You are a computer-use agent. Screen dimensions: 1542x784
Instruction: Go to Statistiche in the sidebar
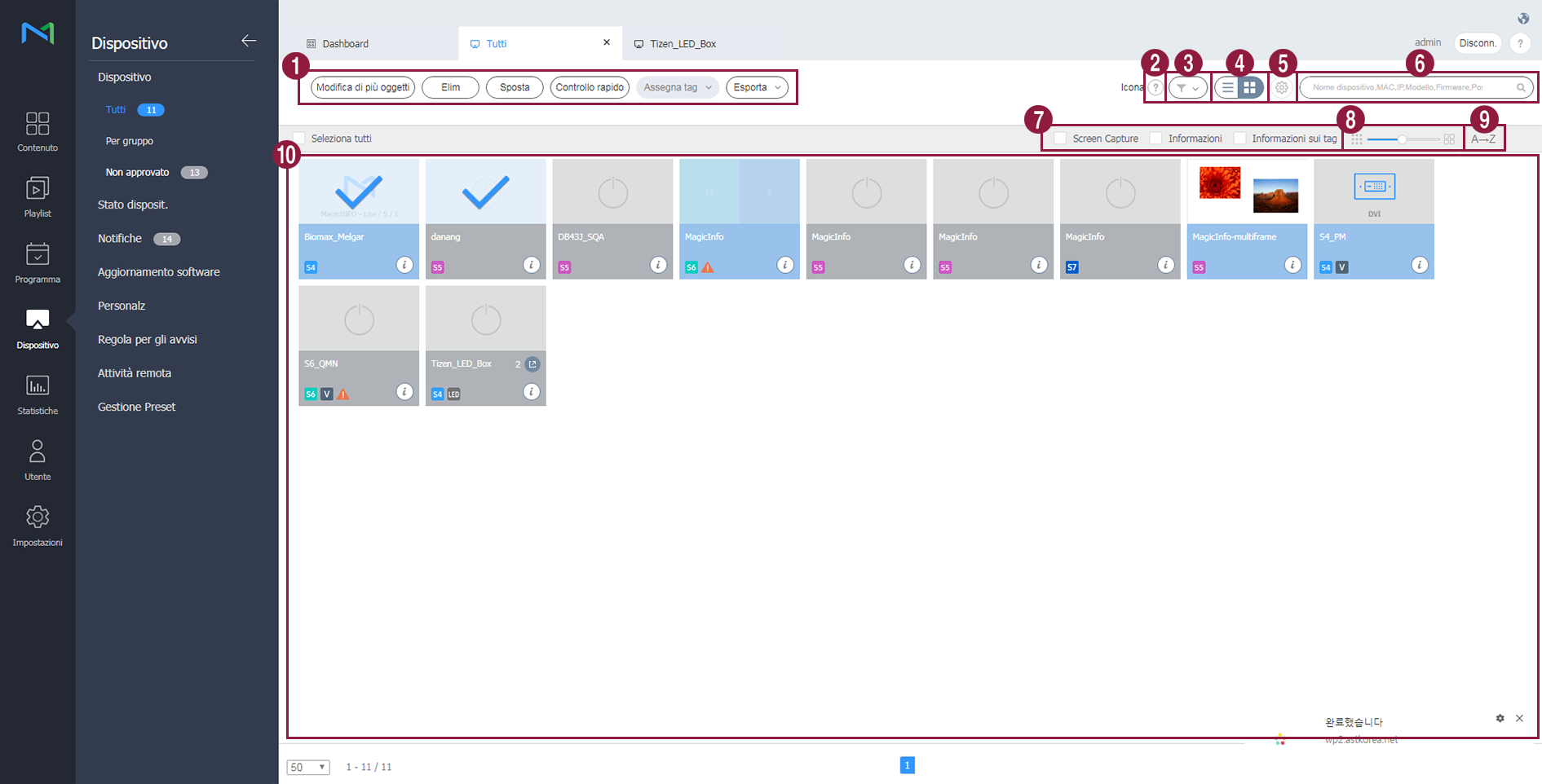38,394
